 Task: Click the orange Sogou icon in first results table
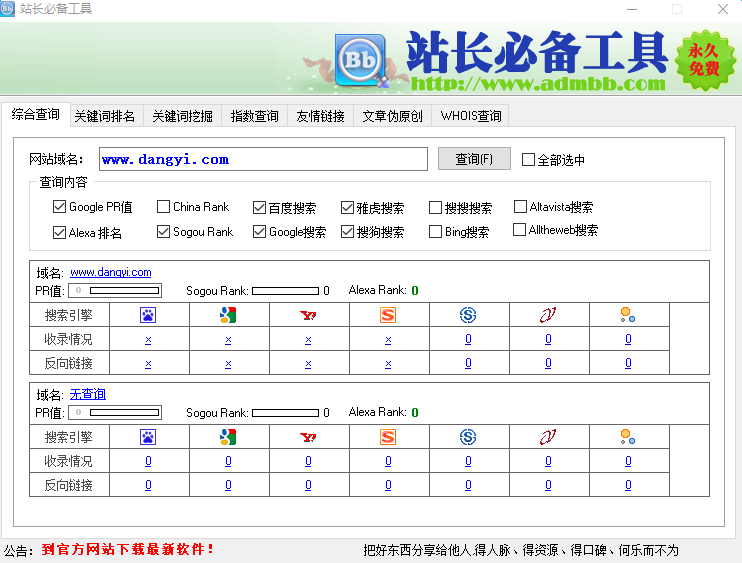[388, 315]
